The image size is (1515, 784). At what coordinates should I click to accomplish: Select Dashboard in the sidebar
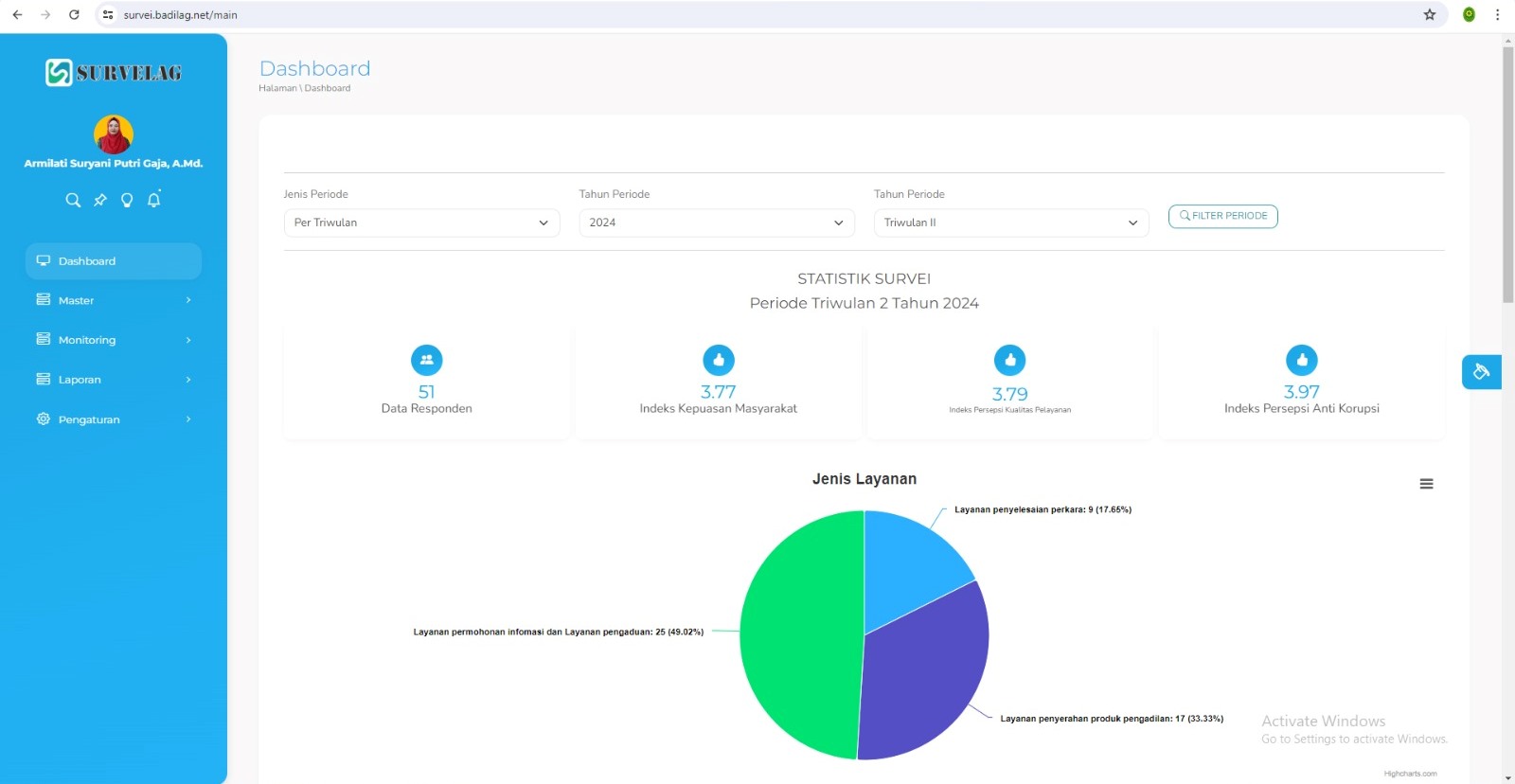click(113, 261)
